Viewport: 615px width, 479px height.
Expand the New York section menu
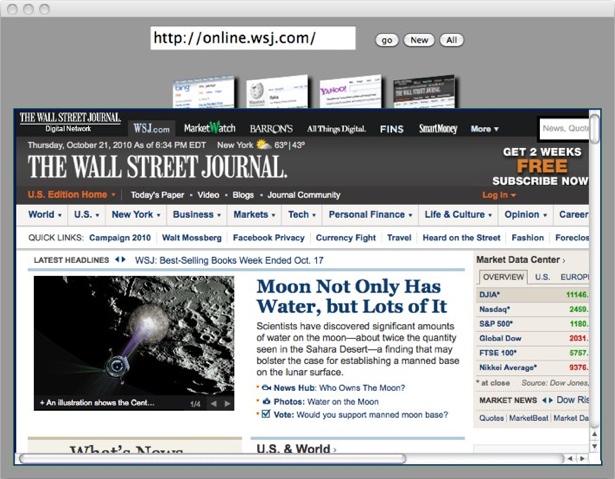(x=136, y=215)
